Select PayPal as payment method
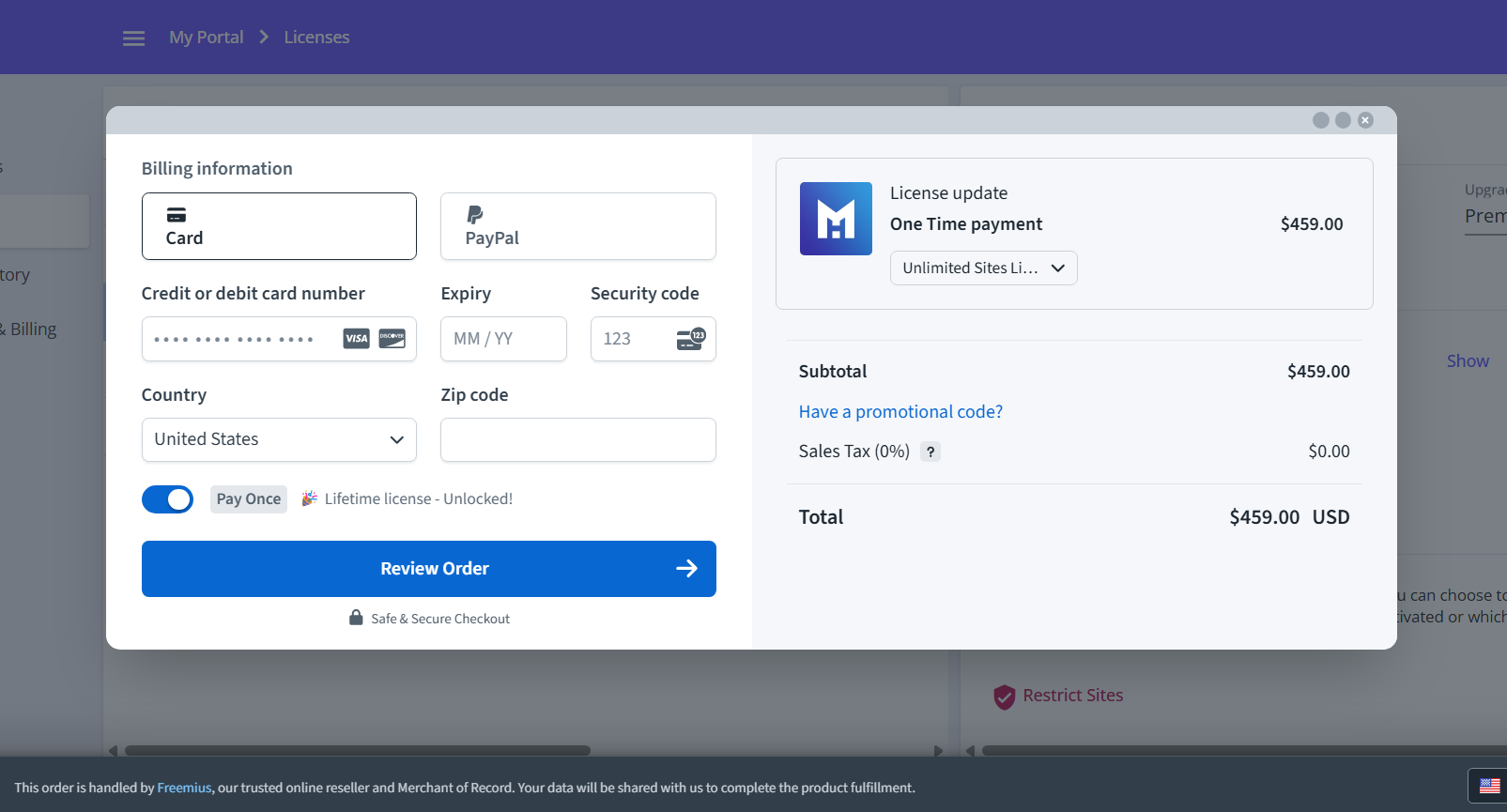Viewport: 1507px width, 812px height. point(577,226)
